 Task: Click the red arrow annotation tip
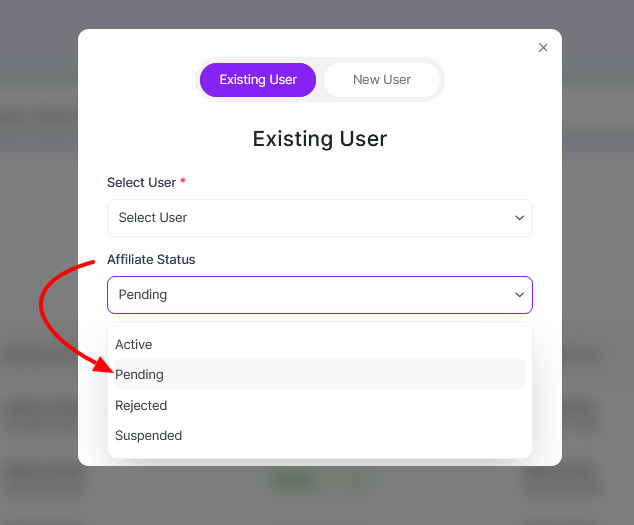[x=110, y=368]
